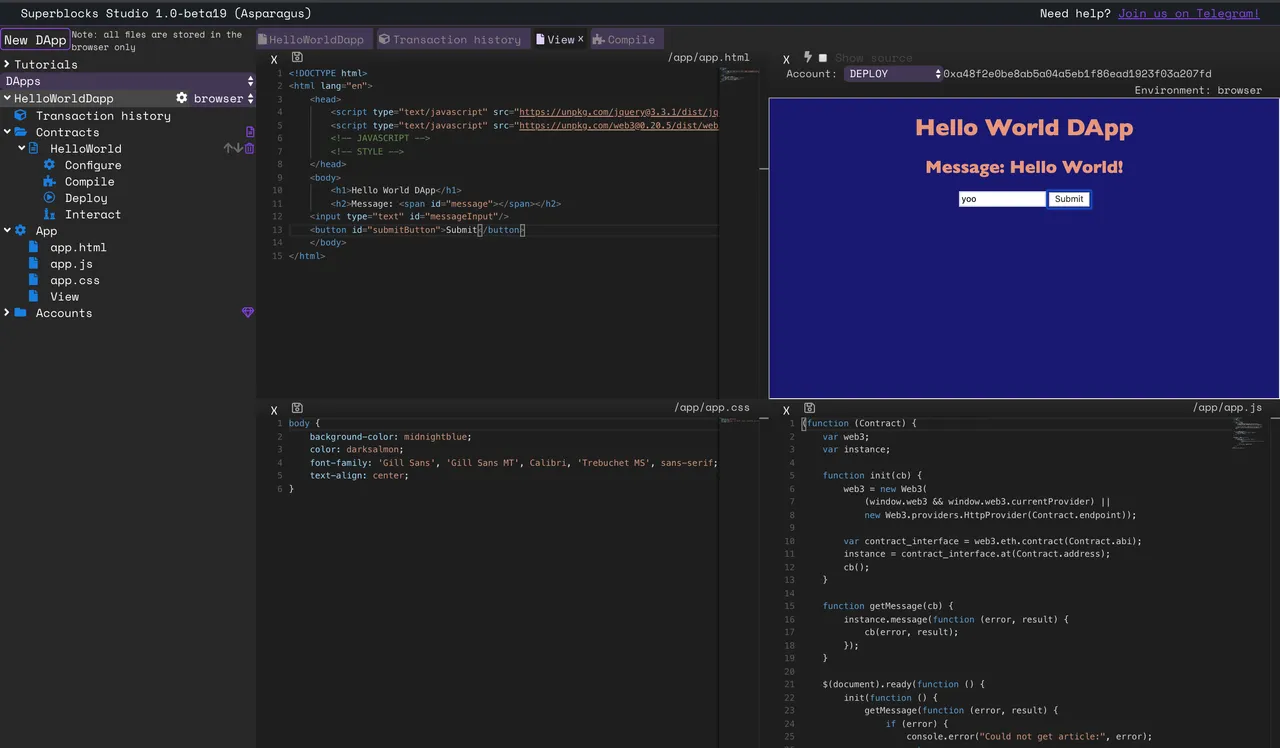
Task: Move HelloWorld contract up with up arrow
Action: pyautogui.click(x=228, y=148)
